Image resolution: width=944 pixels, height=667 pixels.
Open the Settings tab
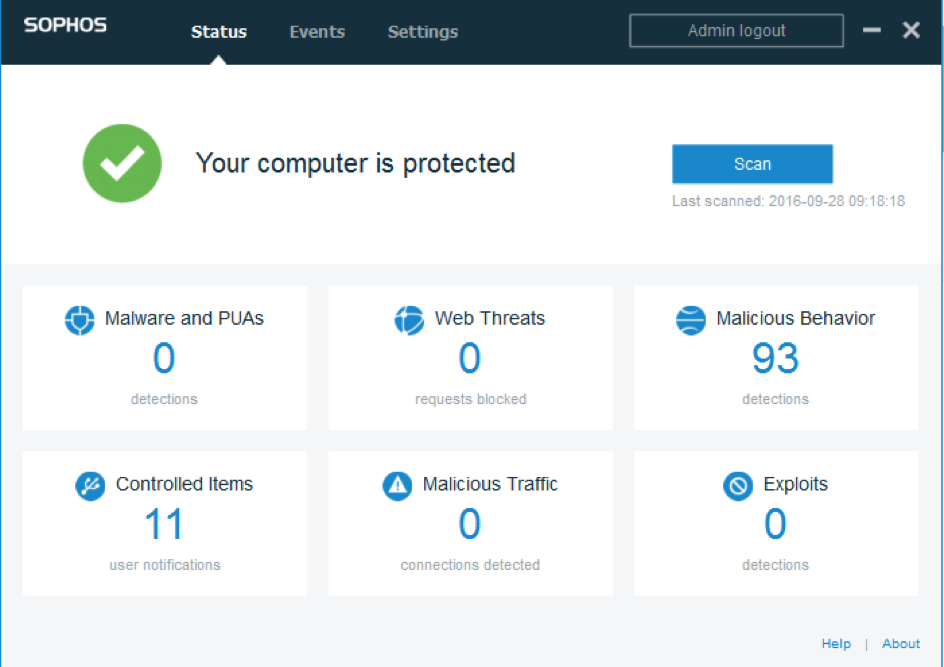coord(422,32)
